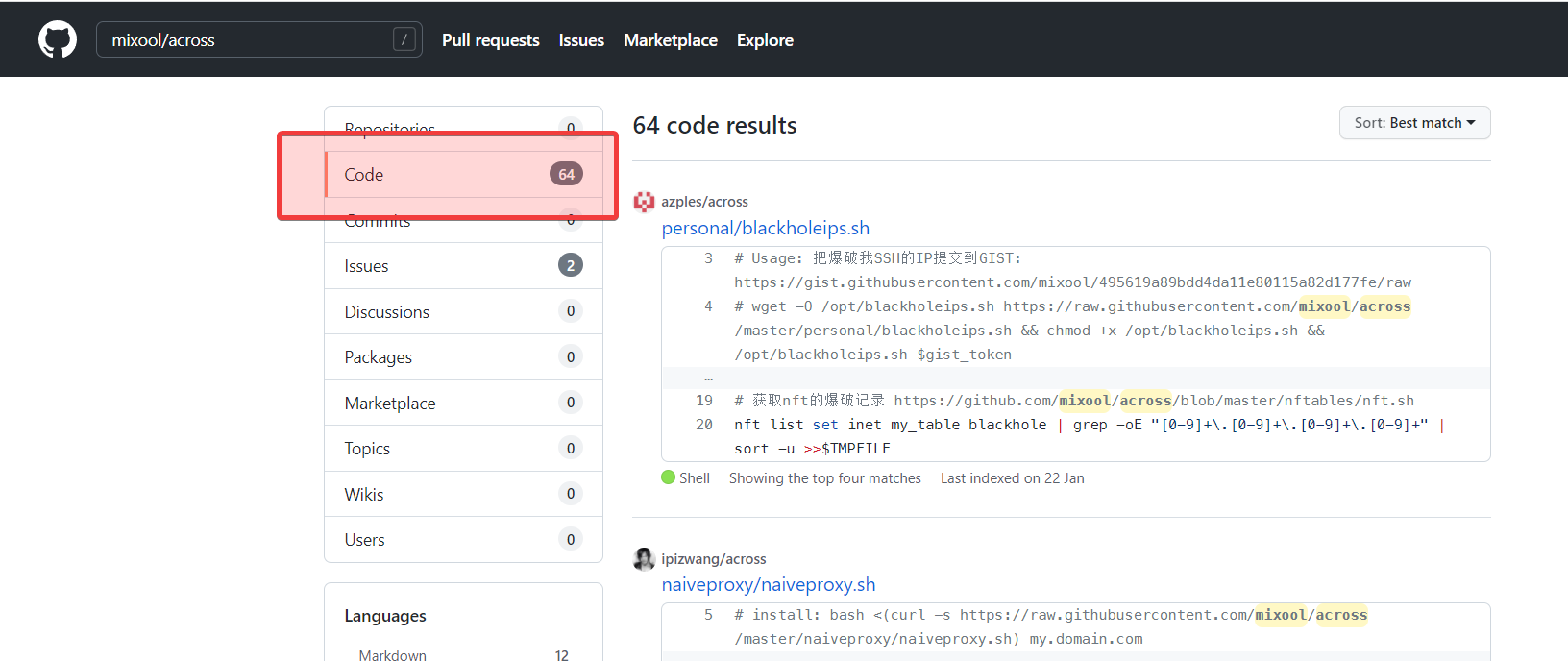Viewport: 1568px width, 661px height.
Task: Click the '64 code results' heading
Action: [x=715, y=126]
